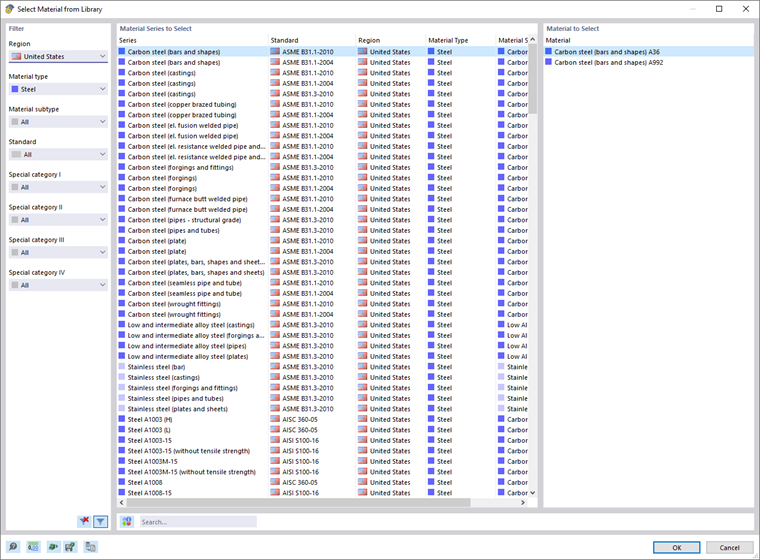The image size is (760, 560).
Task: Open the units and decimal places icon
Action: (x=33, y=547)
